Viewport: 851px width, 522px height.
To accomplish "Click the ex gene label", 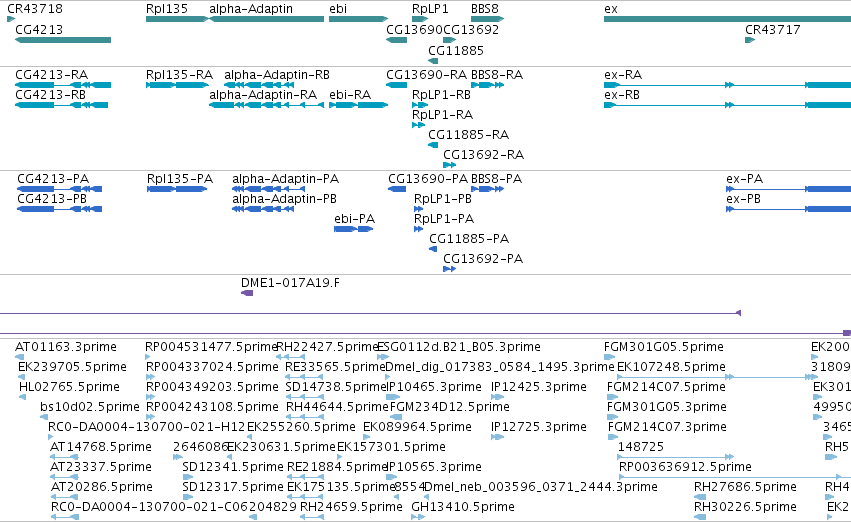I will coord(611,9).
